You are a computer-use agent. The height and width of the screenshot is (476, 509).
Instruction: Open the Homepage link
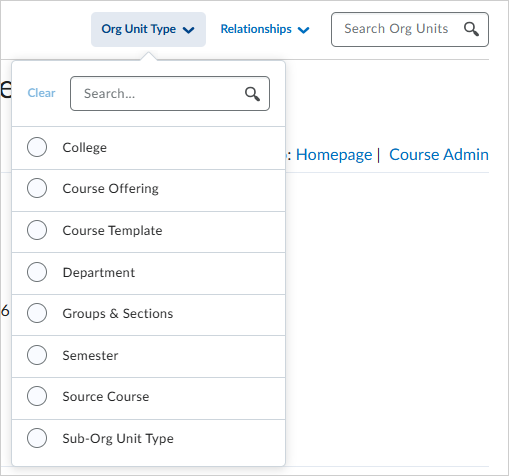click(x=334, y=155)
